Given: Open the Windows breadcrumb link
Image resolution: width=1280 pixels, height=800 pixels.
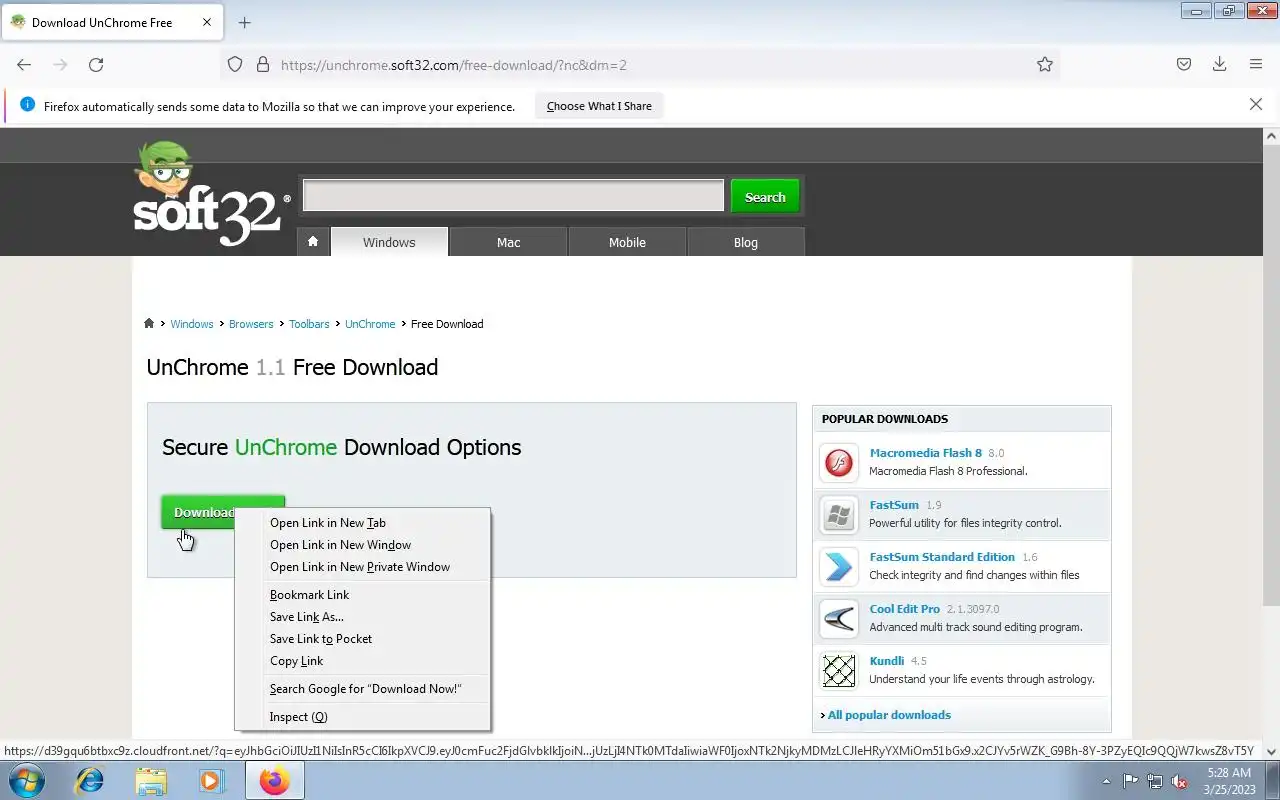Looking at the screenshot, I should tap(192, 324).
